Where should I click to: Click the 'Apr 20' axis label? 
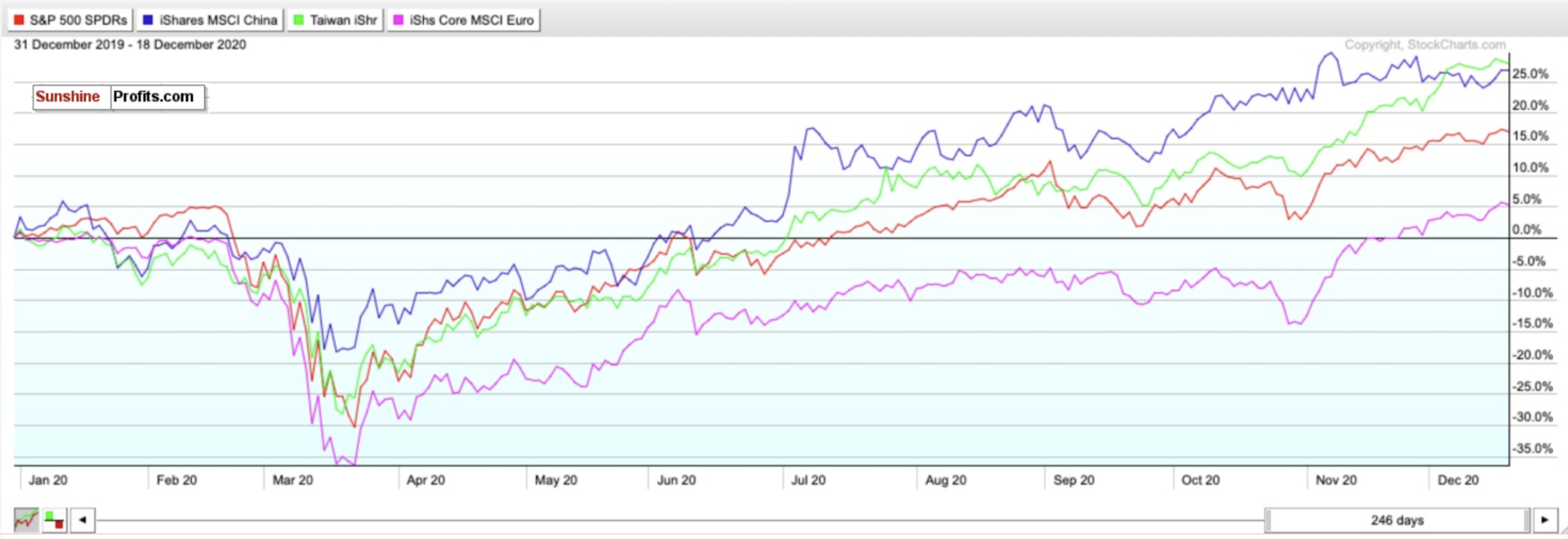[425, 480]
